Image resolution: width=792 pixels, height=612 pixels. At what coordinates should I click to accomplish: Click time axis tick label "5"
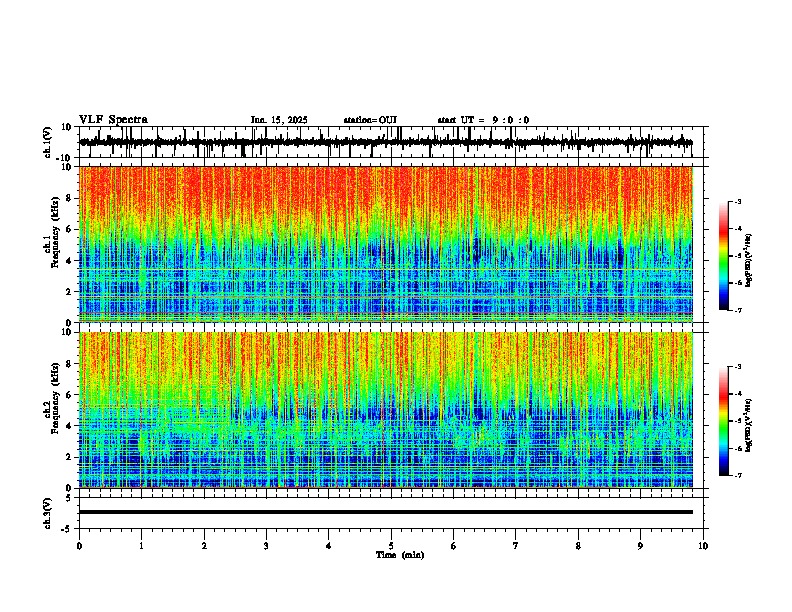point(391,546)
